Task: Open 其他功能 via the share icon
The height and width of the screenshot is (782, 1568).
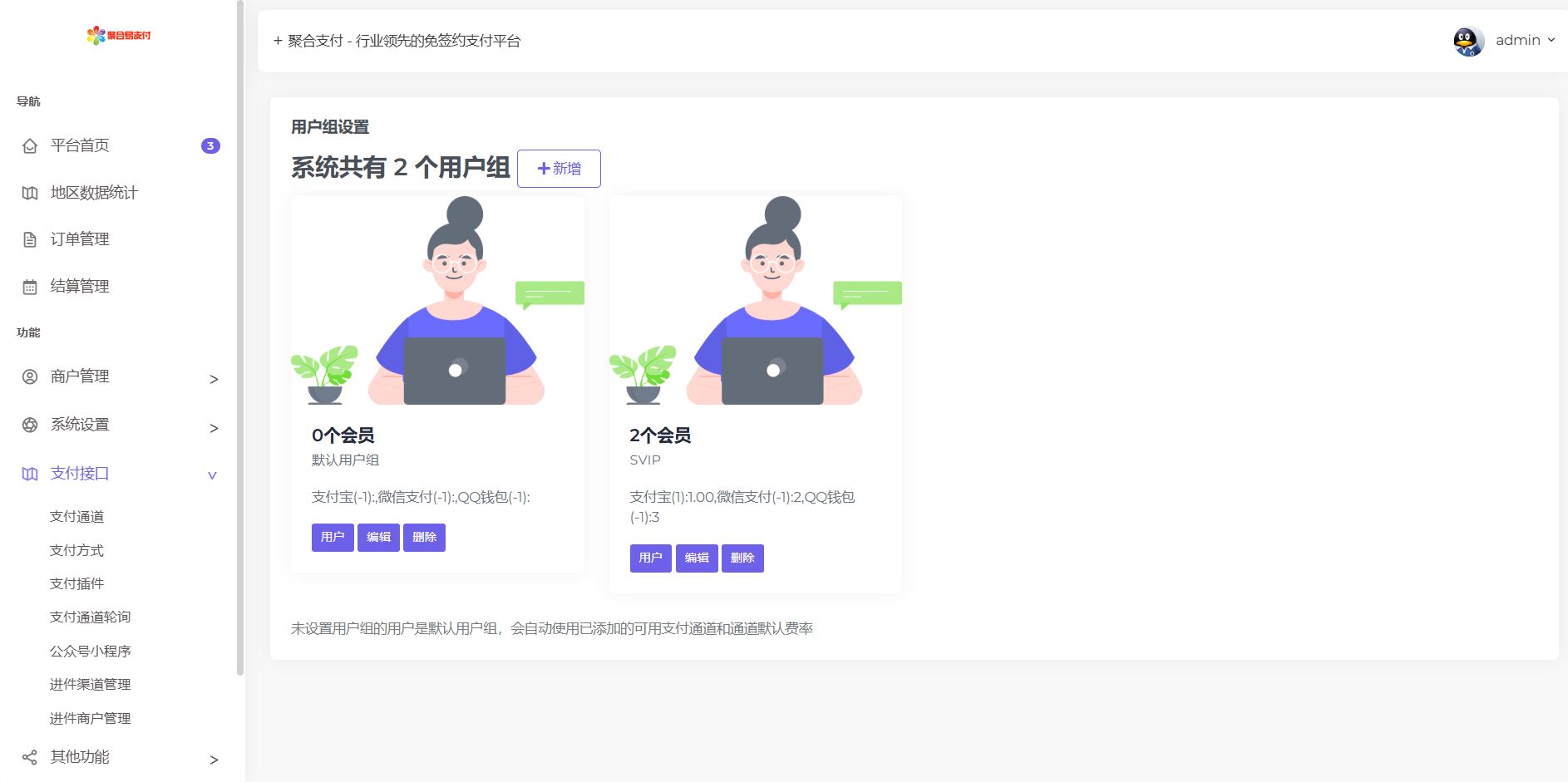Action: click(x=30, y=757)
